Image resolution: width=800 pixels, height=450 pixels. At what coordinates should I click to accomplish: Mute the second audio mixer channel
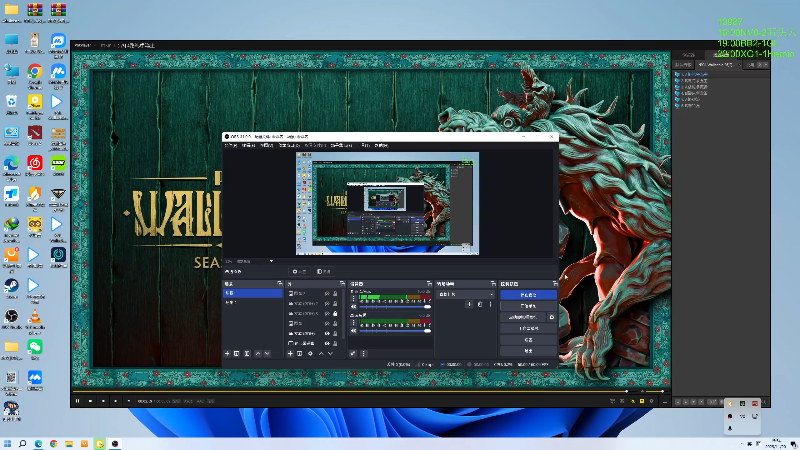(354, 331)
